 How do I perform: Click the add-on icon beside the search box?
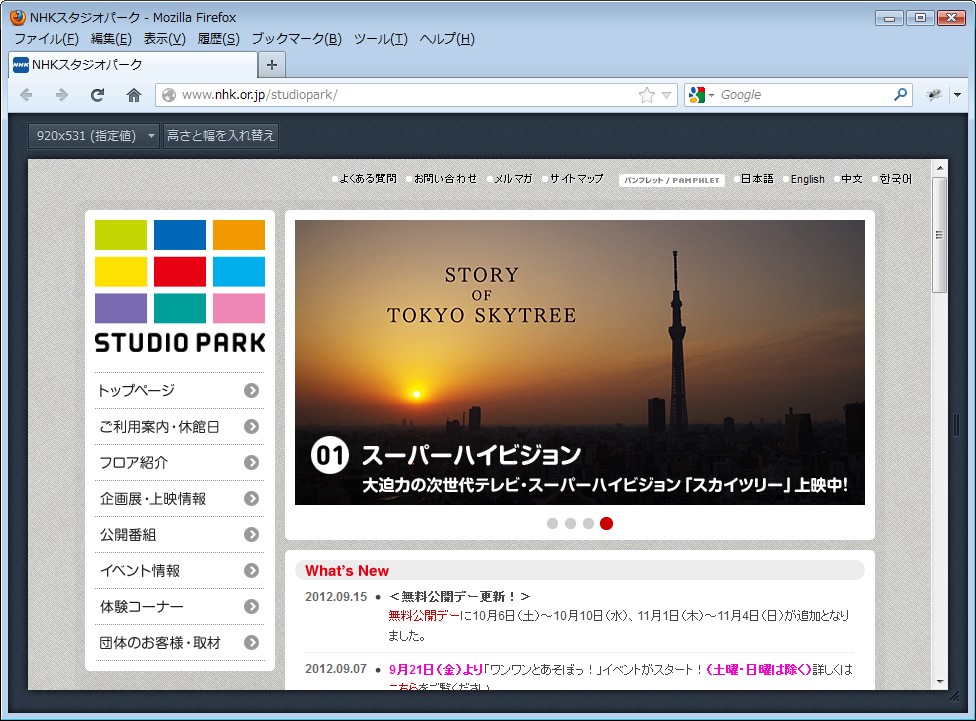[x=934, y=95]
